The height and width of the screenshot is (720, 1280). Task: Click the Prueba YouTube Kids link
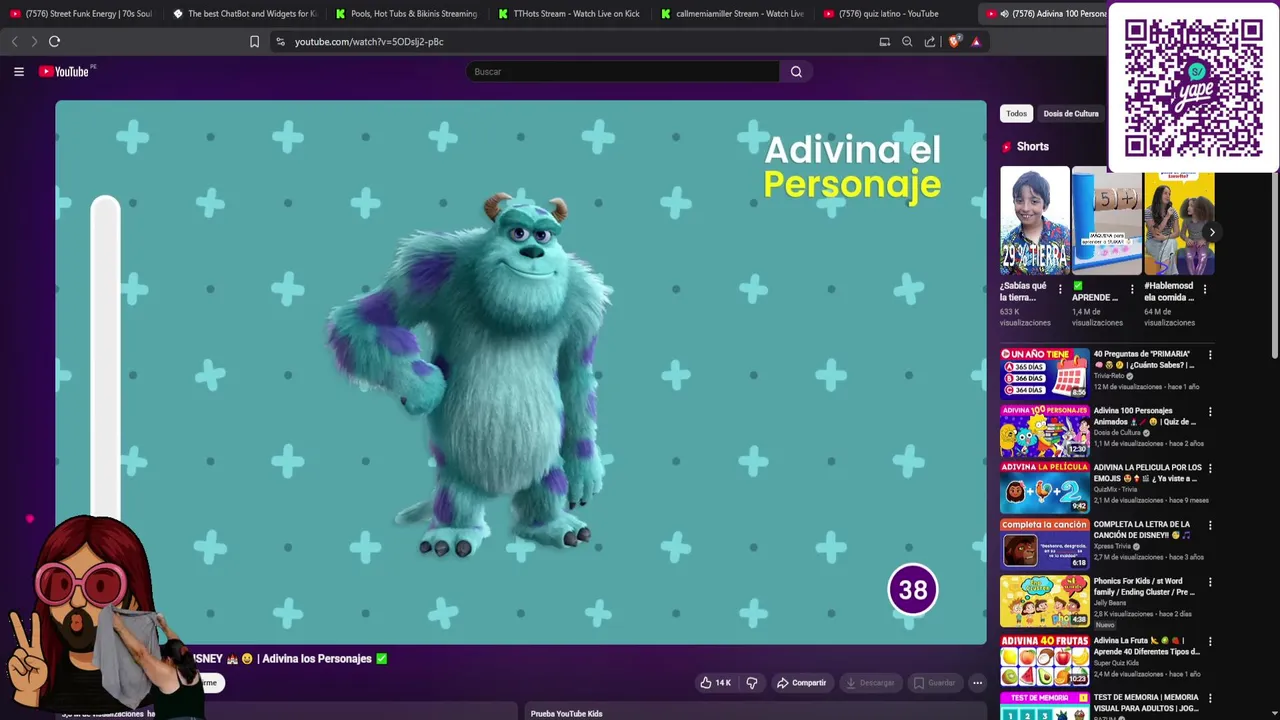566,714
